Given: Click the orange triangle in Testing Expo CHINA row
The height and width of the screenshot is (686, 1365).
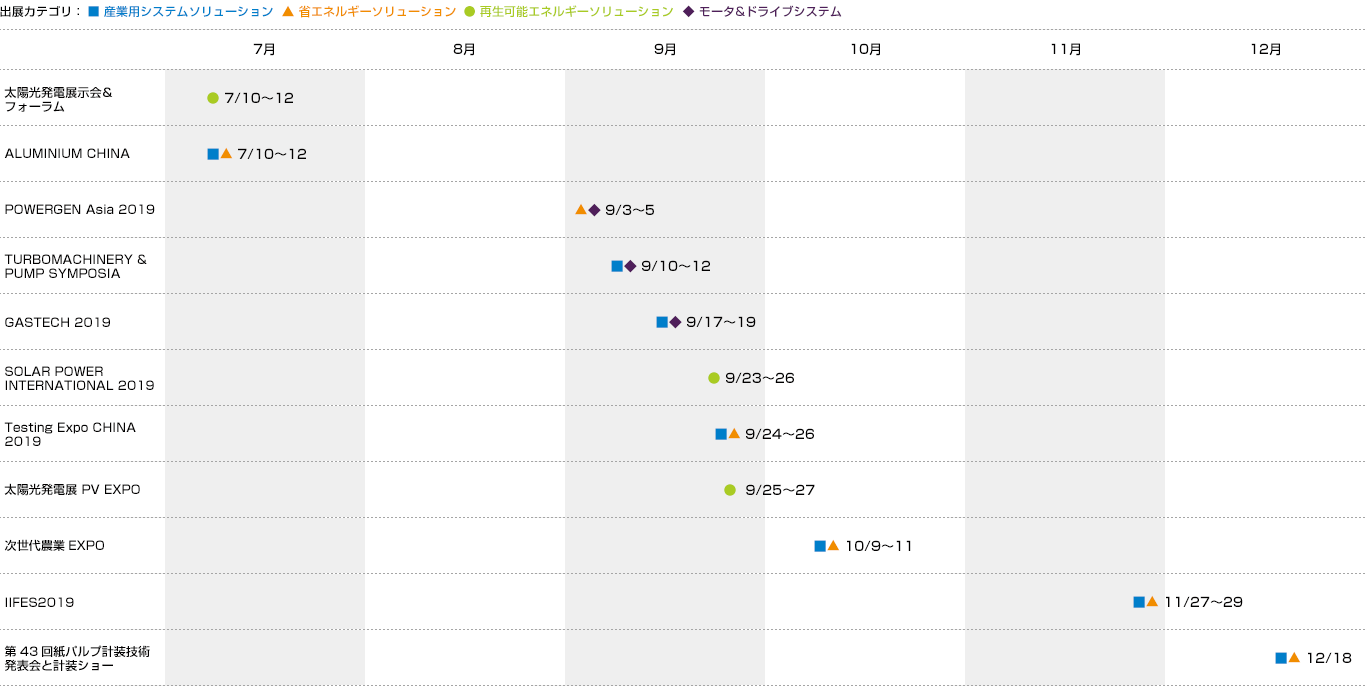Looking at the screenshot, I should pyautogui.click(x=734, y=433).
